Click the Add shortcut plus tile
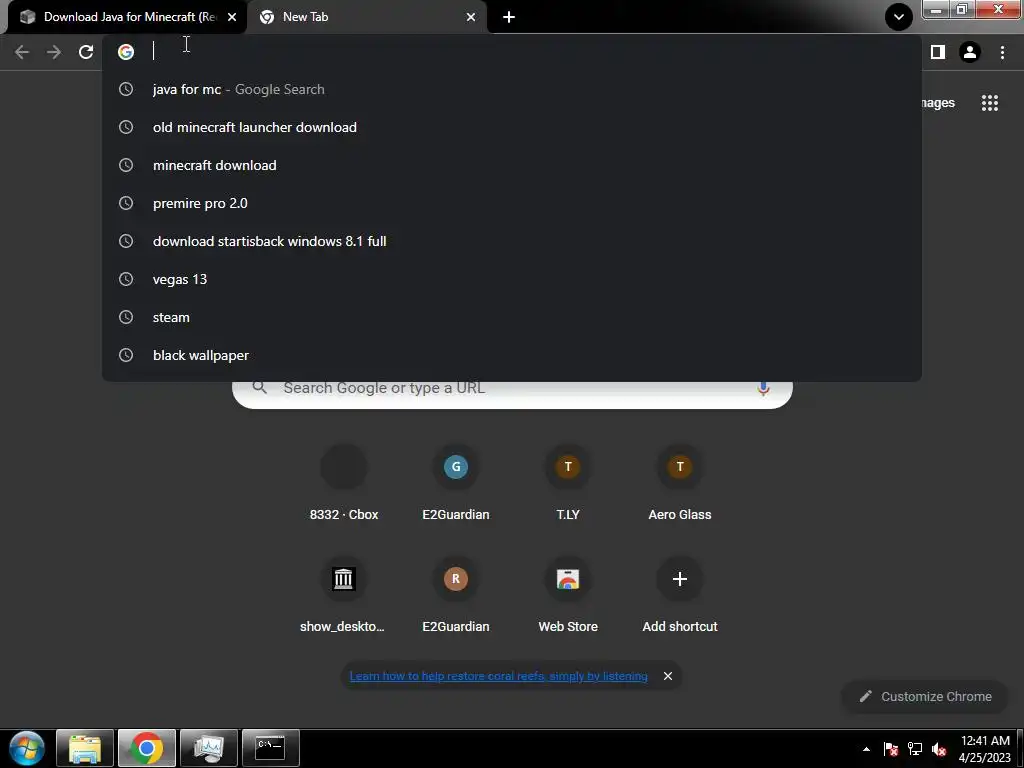This screenshot has width=1024, height=768. point(680,595)
